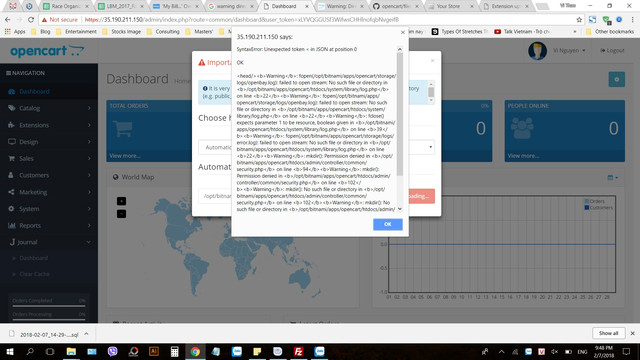Reload the current page
The width and height of the screenshot is (640, 360).
[31, 19]
